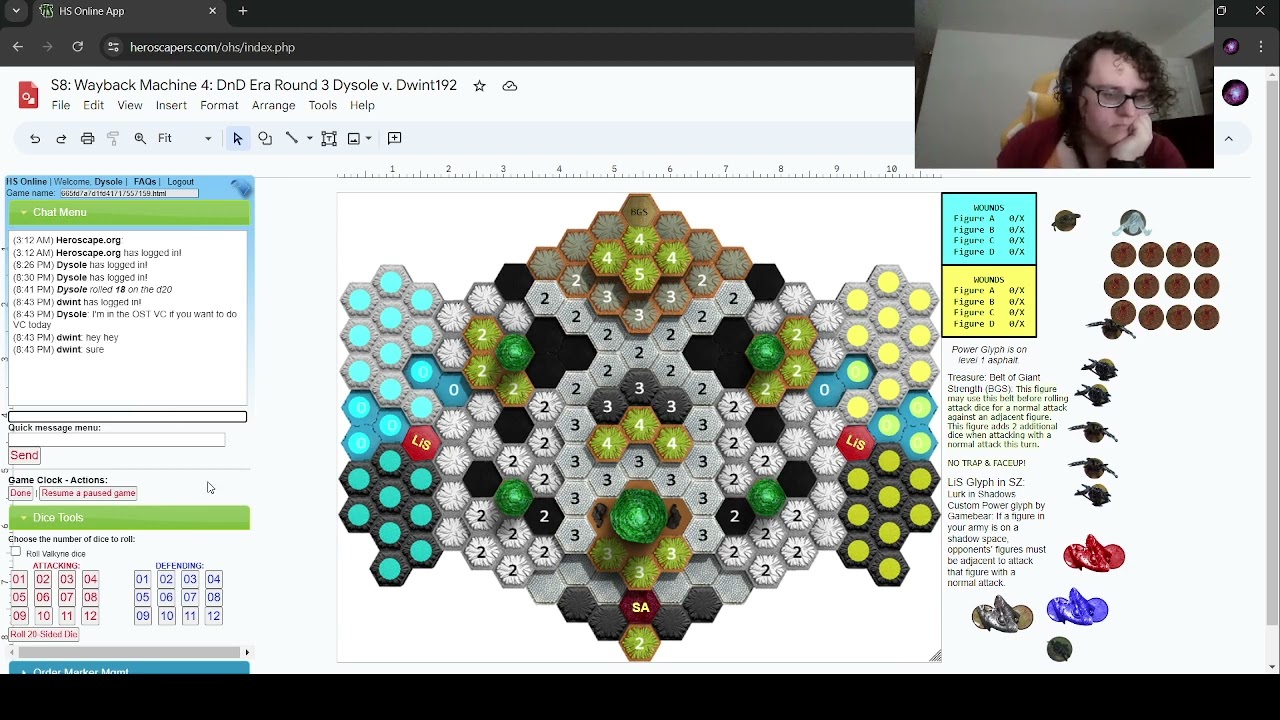The width and height of the screenshot is (1280, 720).
Task: Open the View menu
Action: (130, 105)
